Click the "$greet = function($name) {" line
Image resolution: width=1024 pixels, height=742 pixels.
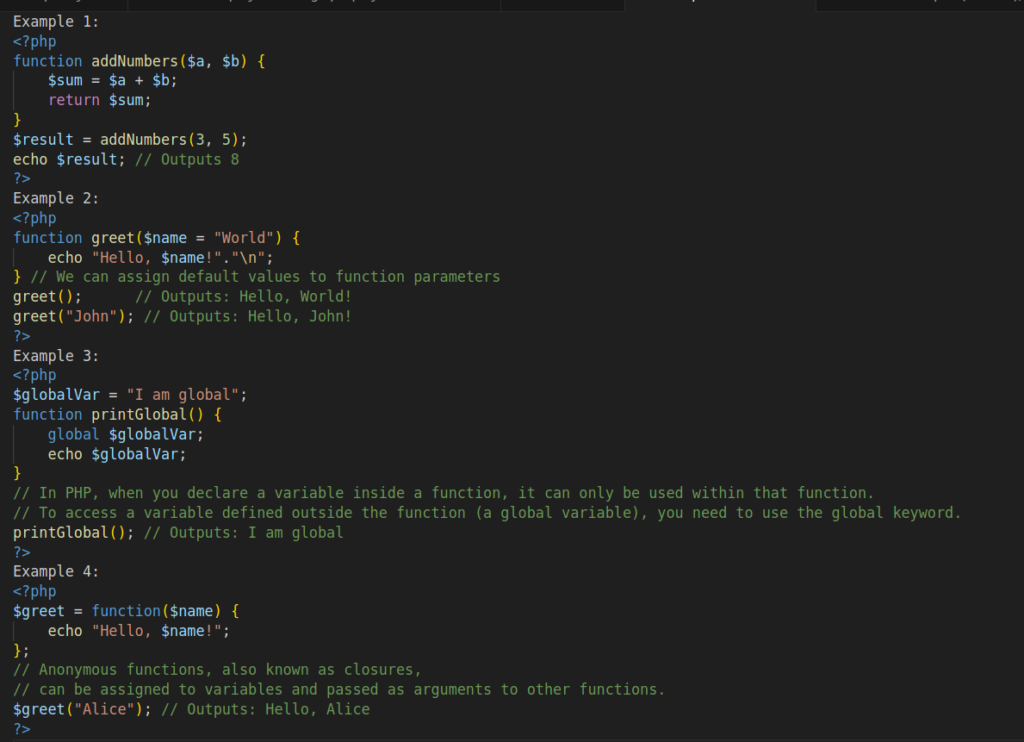pos(126,611)
